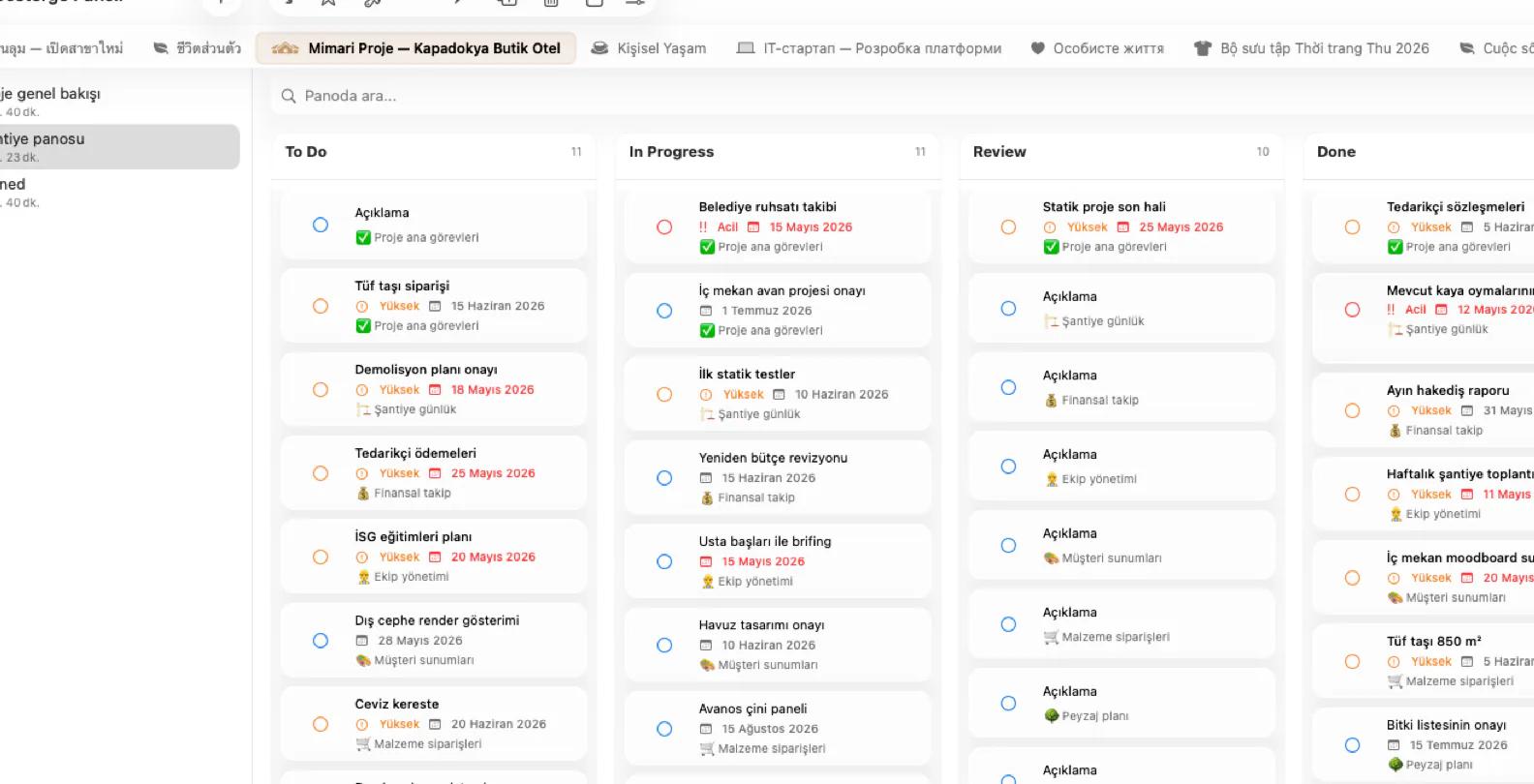This screenshot has height=784, width=1534.
Task: Mark İlk statik testler as done
Action: [x=664, y=395]
